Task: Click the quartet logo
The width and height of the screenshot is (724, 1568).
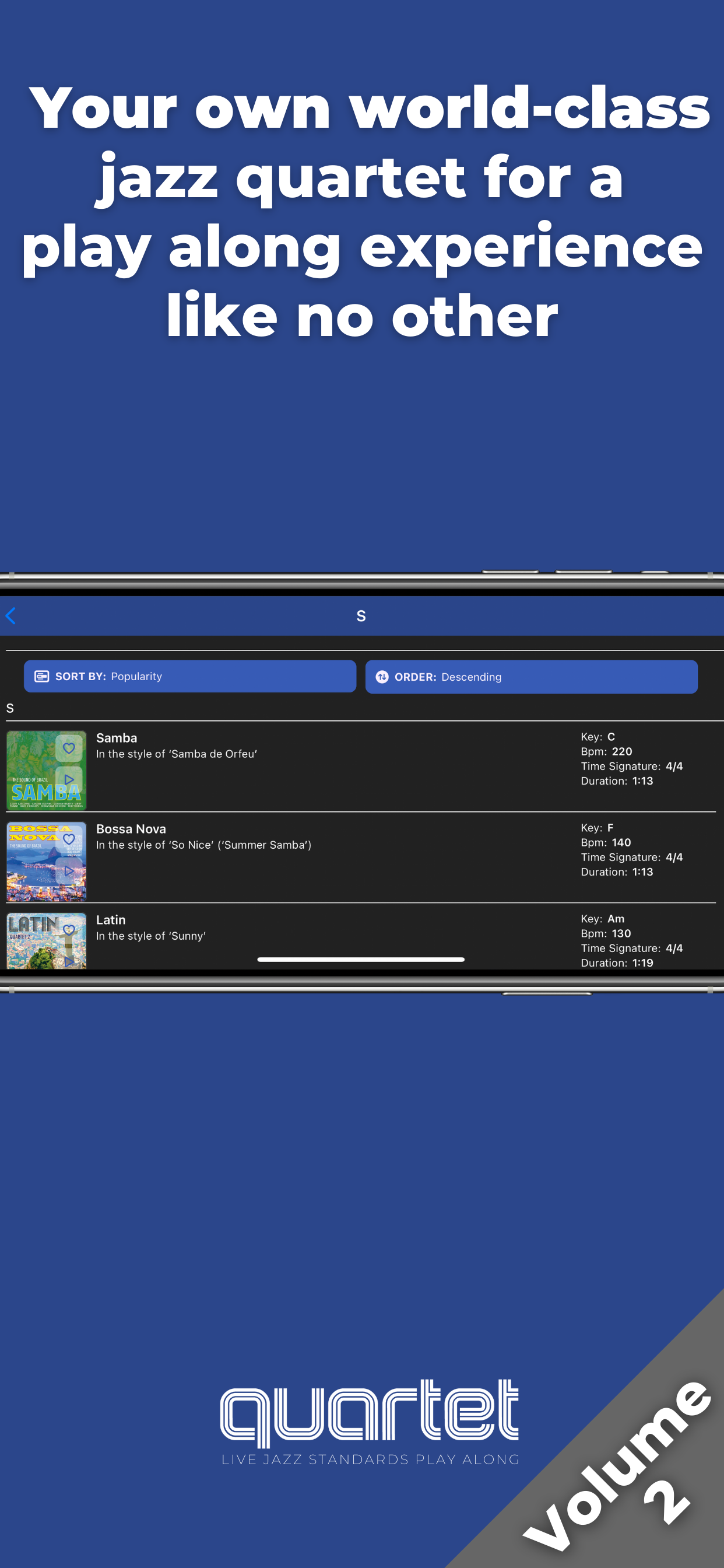Action: pos(370,1422)
